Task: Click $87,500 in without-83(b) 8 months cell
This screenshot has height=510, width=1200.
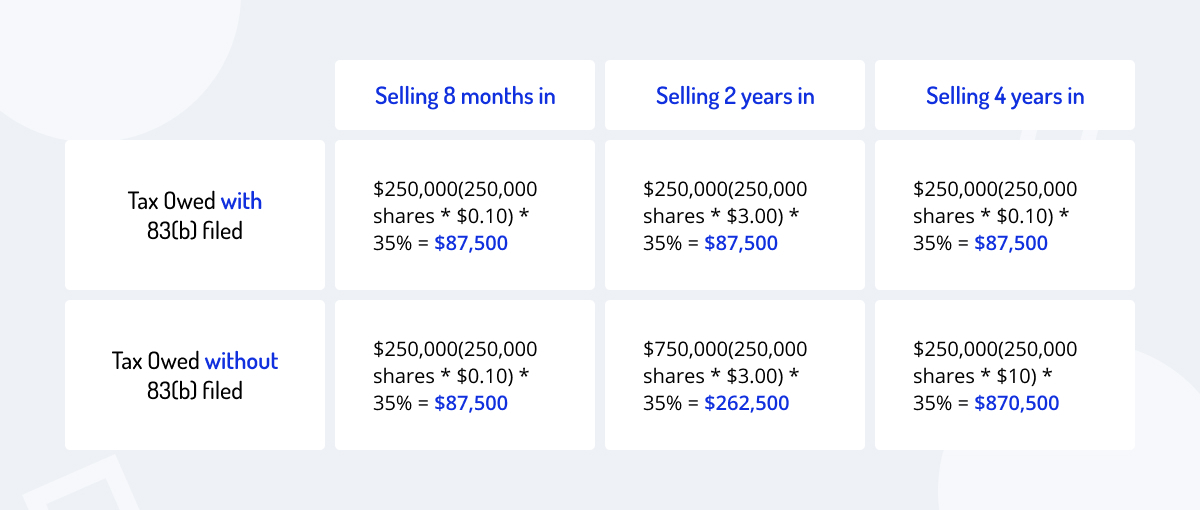Action: [x=471, y=403]
